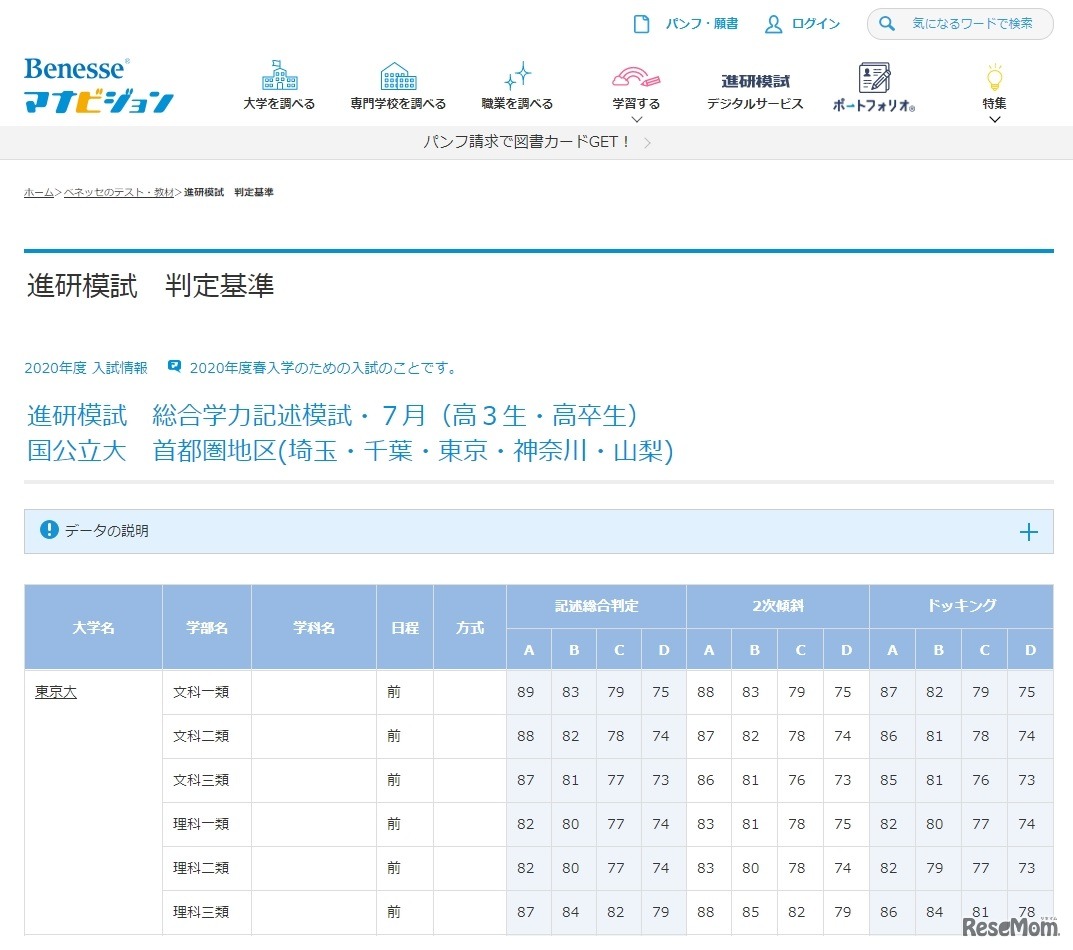Click the search magnifier icon

coord(887,24)
